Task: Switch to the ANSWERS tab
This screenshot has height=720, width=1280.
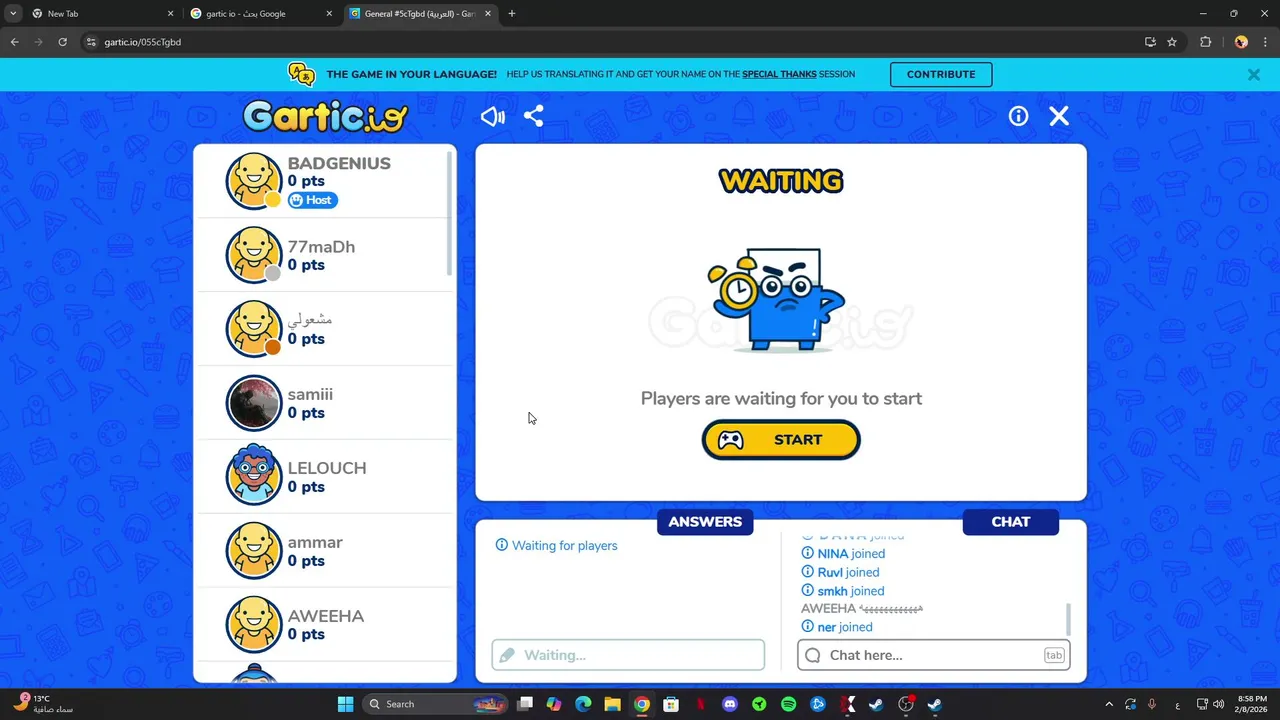Action: pos(705,522)
